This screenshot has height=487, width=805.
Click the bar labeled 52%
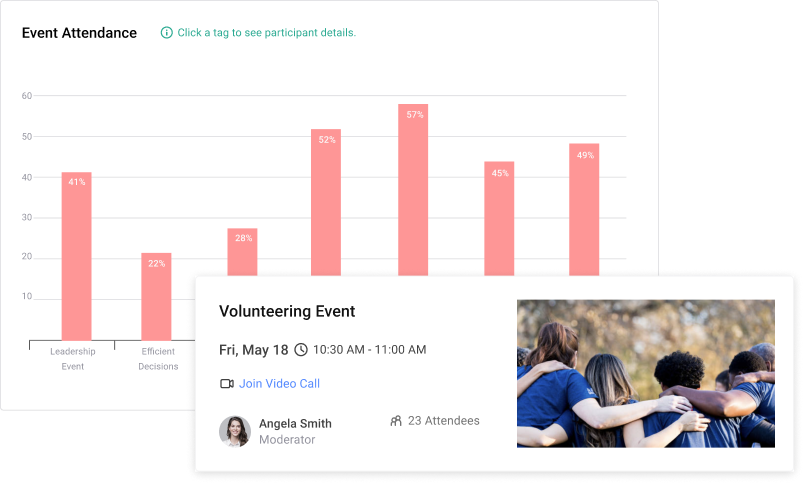coord(326,200)
